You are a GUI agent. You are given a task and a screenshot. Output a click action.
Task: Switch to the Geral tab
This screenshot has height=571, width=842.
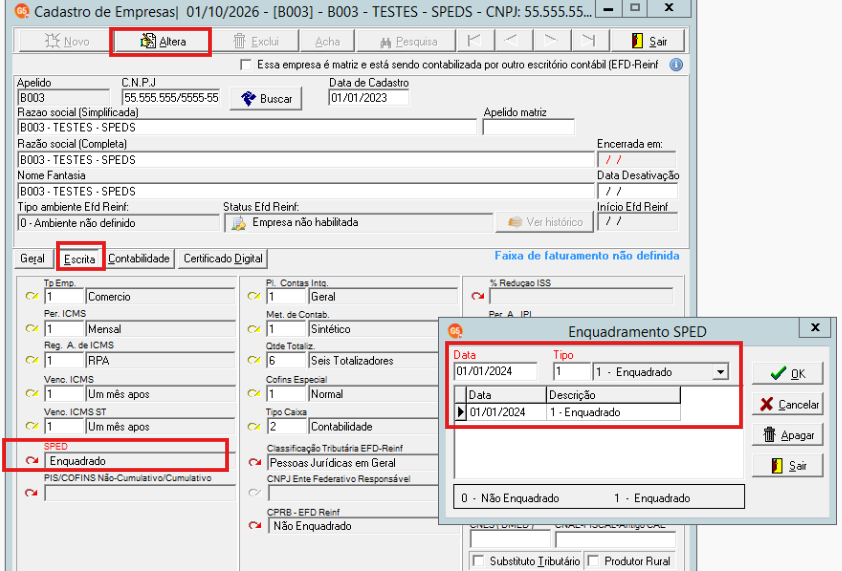coord(33,258)
